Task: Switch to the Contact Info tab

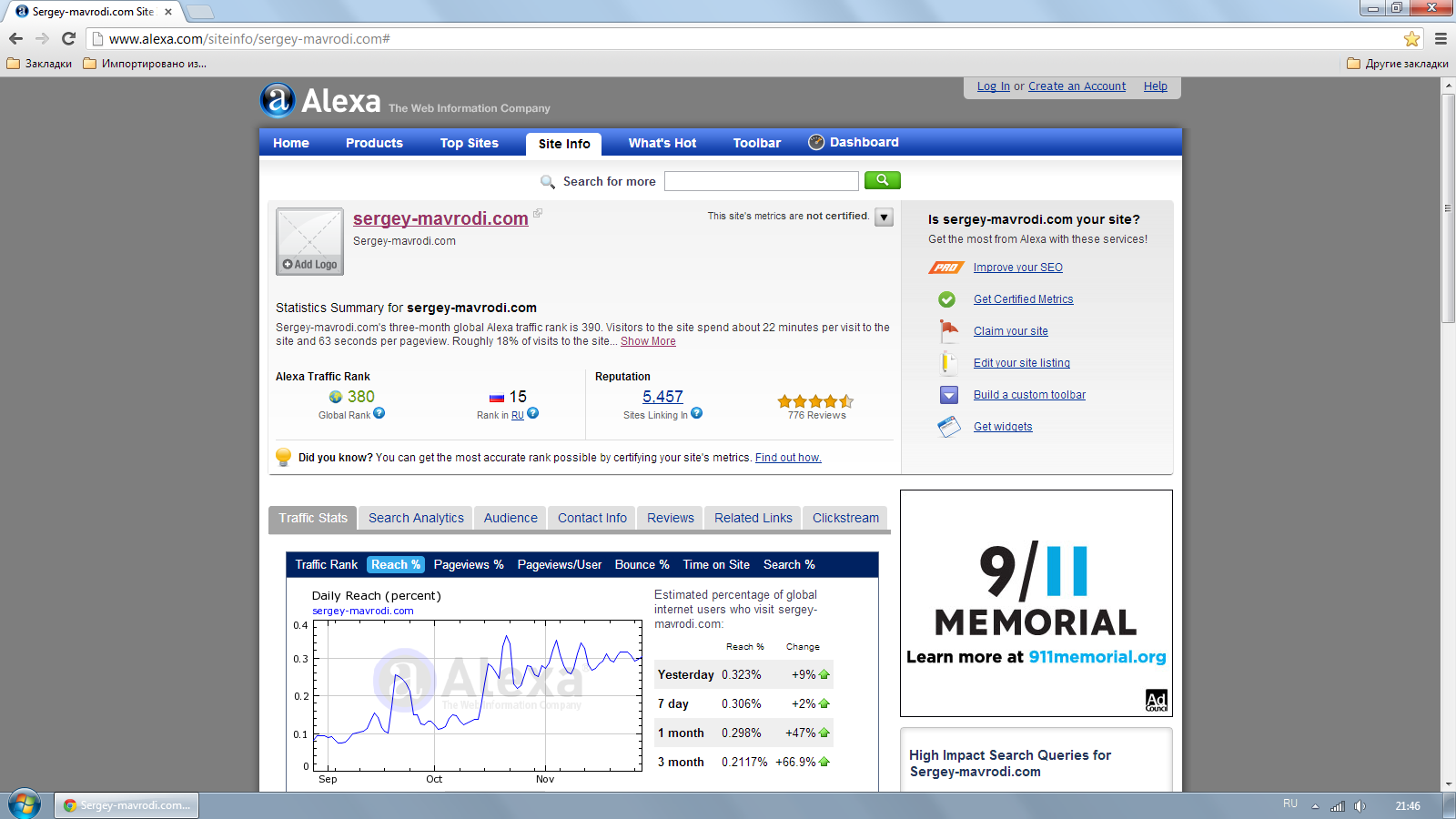Action: click(592, 518)
